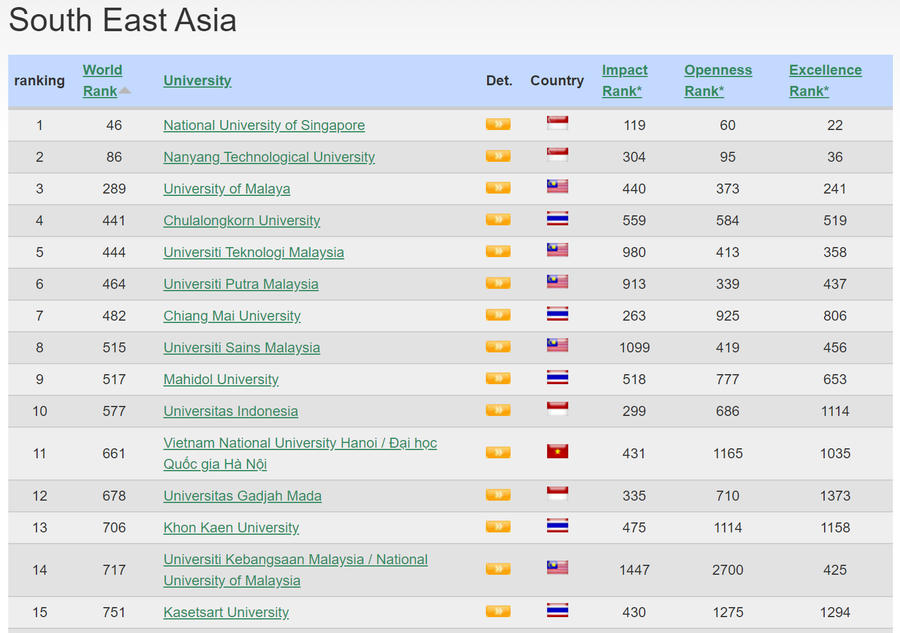Sort the table by Impact Rank
This screenshot has height=633, width=900.
click(x=624, y=80)
